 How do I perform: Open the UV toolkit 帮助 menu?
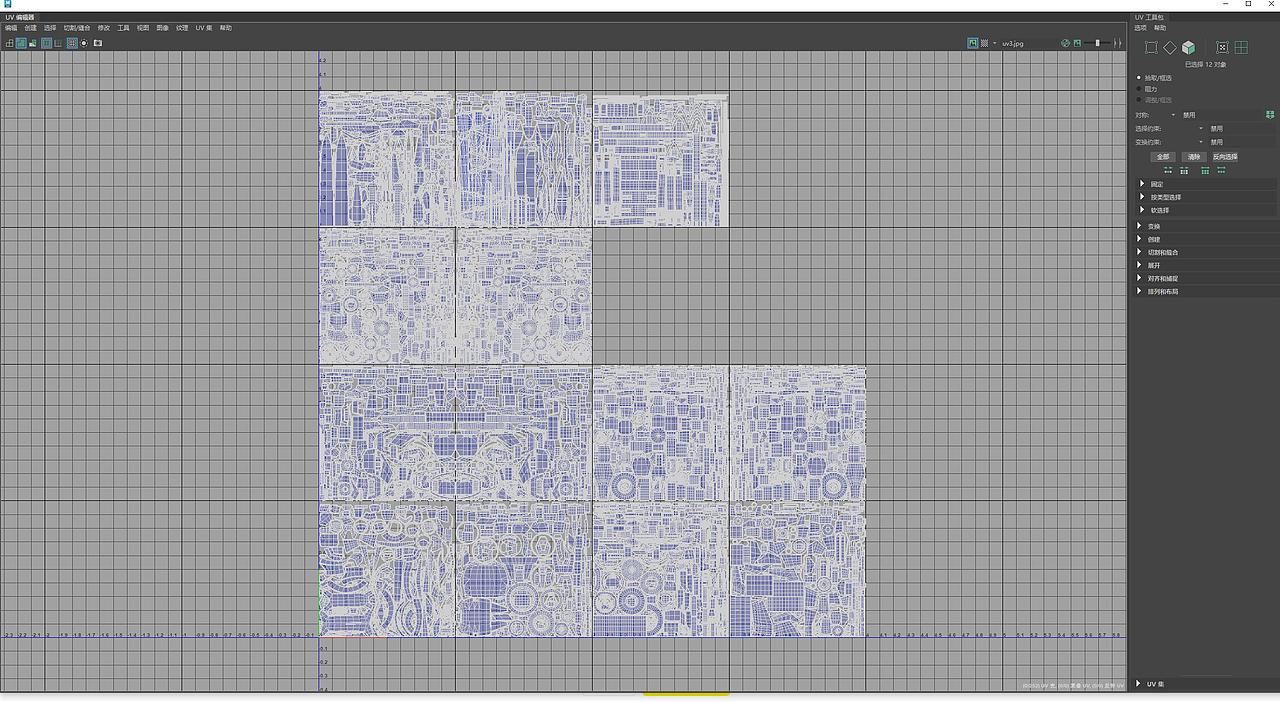(1160, 28)
